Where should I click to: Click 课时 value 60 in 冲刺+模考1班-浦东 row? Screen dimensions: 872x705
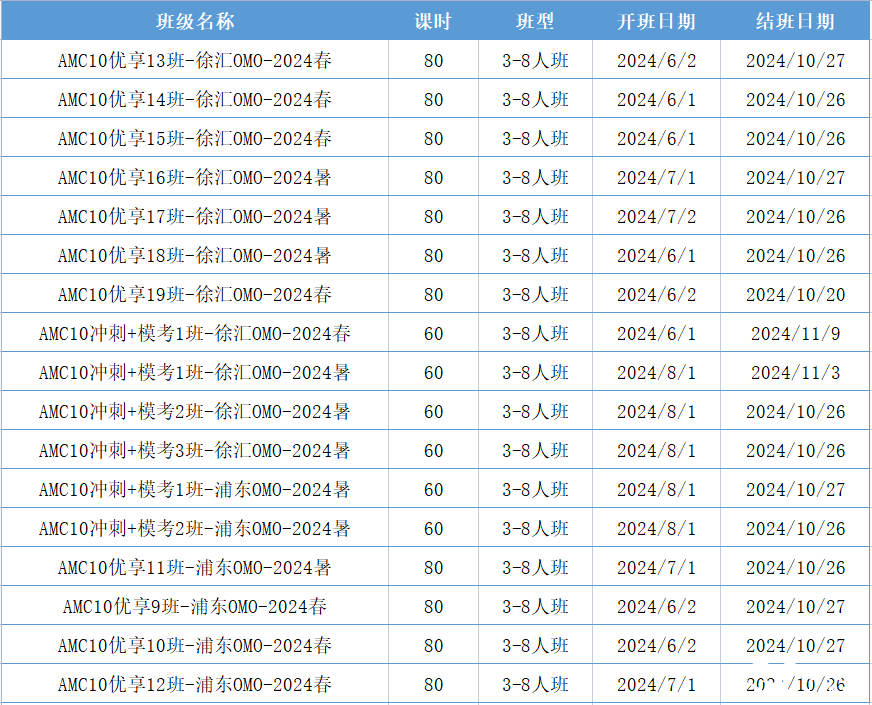coord(433,489)
